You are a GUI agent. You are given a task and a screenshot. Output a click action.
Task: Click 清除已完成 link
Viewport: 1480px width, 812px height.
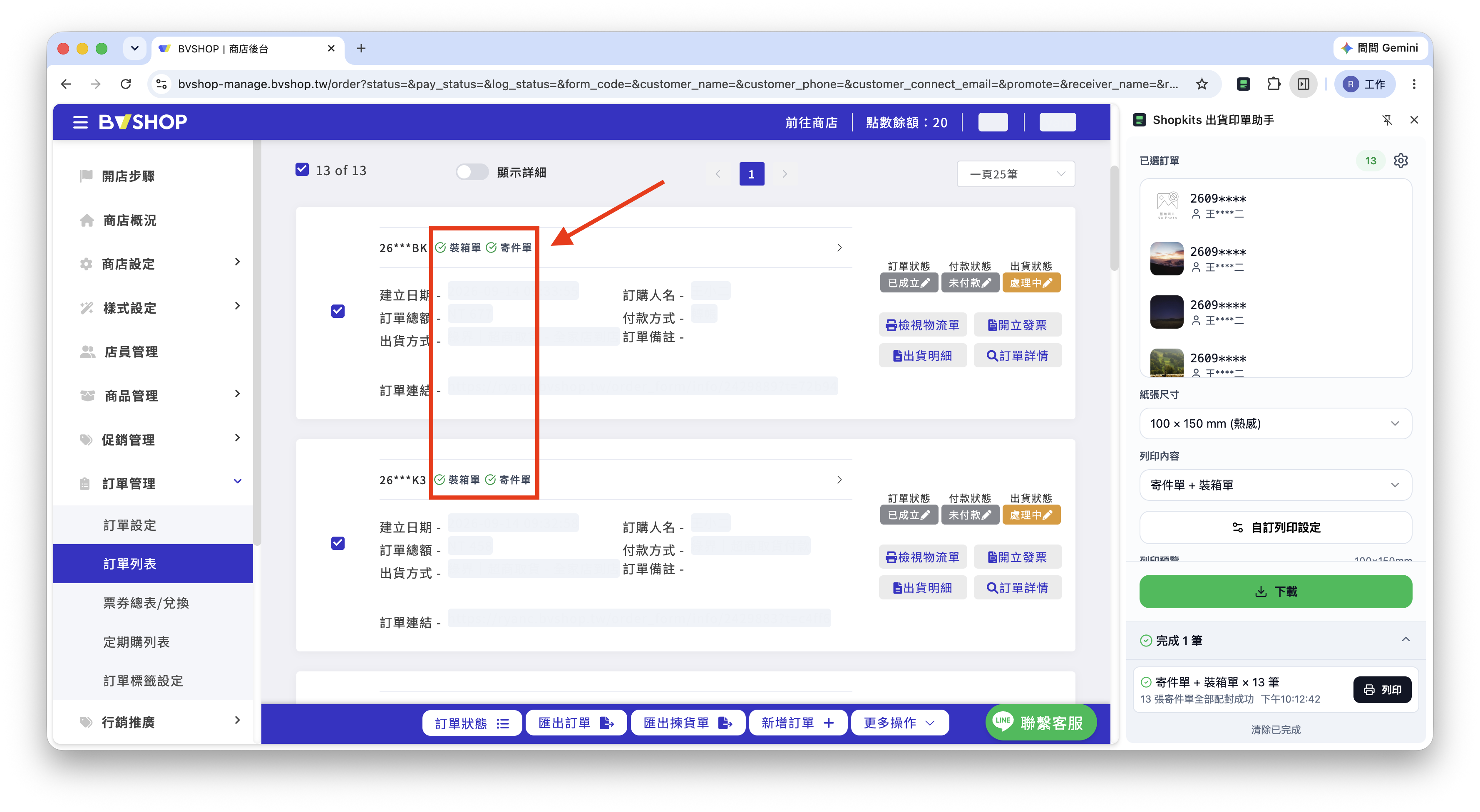click(x=1275, y=729)
